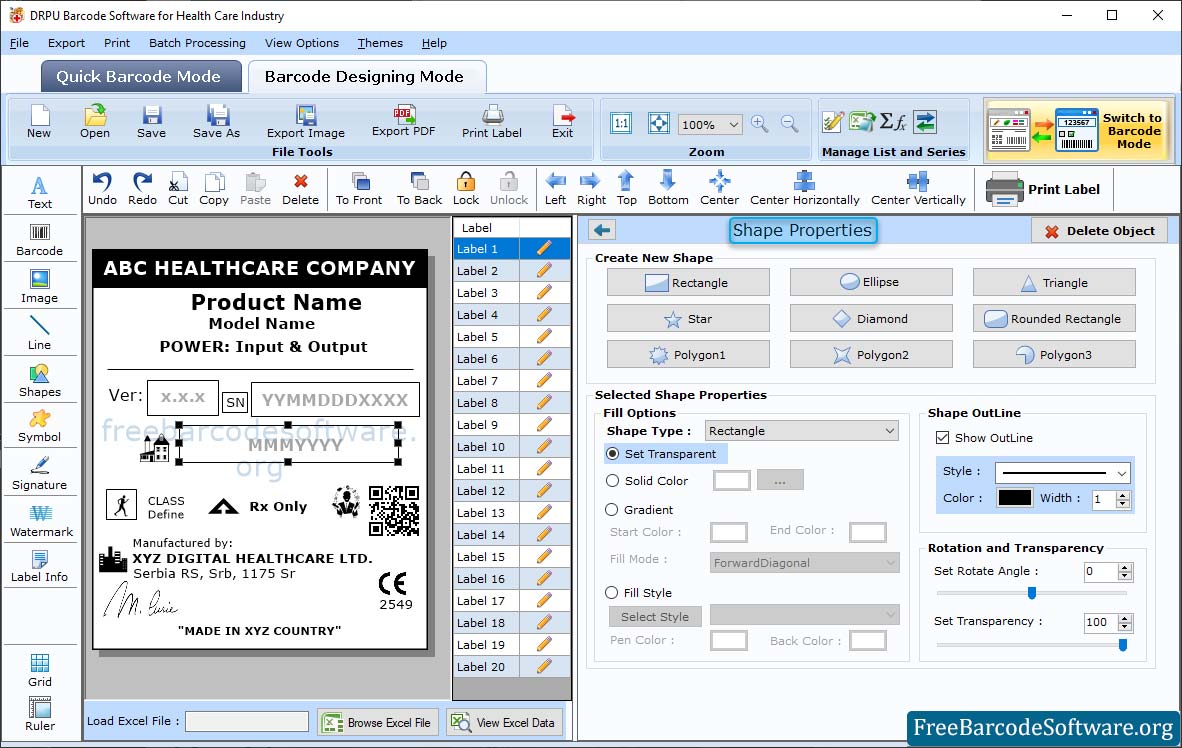Click the red Delete icon in toolbar
The width and height of the screenshot is (1182, 748).
click(301, 189)
